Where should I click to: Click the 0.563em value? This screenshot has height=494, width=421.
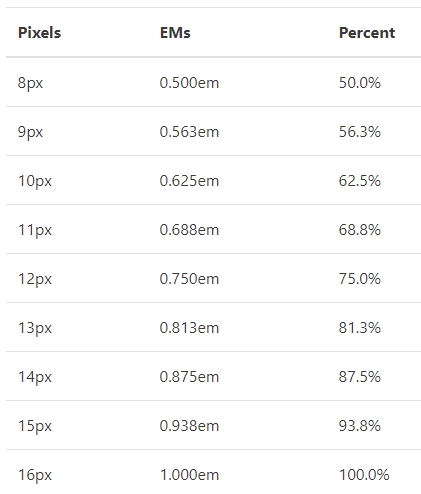click(x=189, y=132)
